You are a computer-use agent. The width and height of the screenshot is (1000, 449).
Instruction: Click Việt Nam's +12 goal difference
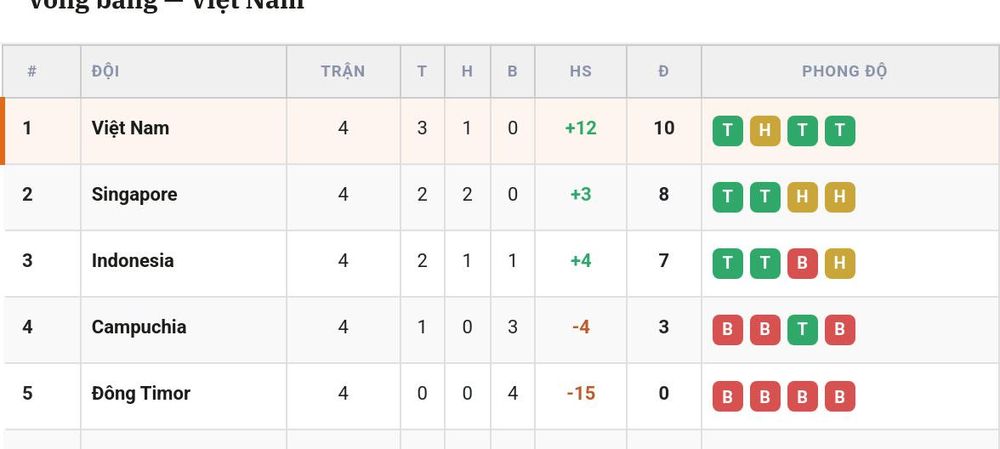point(580,128)
